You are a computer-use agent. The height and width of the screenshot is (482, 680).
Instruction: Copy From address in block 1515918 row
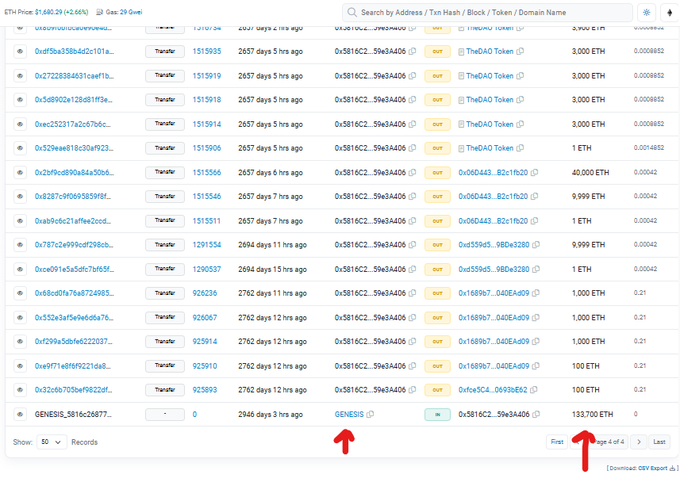point(412,99)
